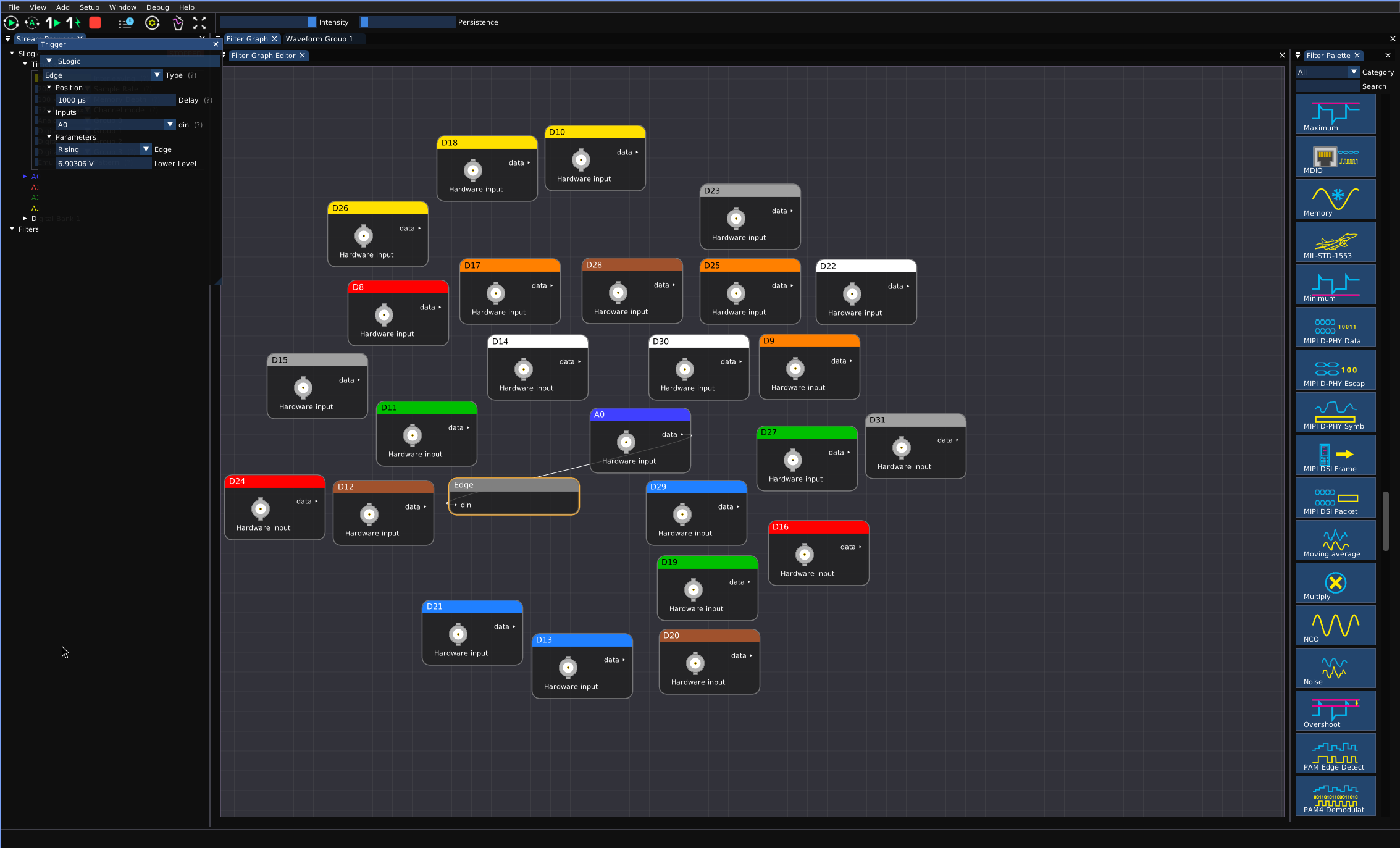Open the history list icon
Screen dimensions: 1400x848
pos(126,23)
